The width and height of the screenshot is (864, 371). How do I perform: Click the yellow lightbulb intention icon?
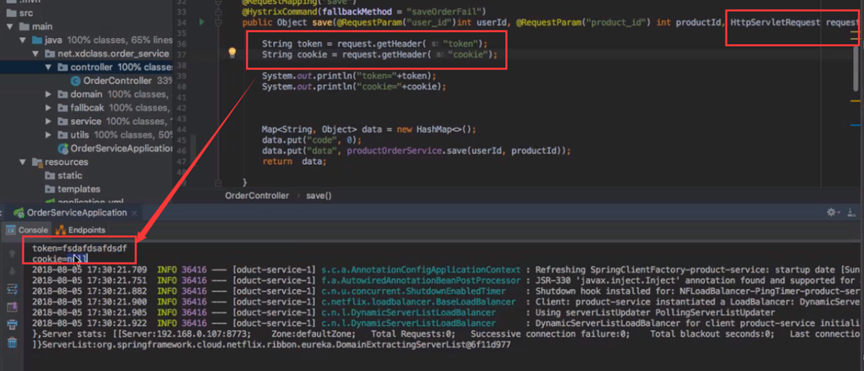click(x=232, y=53)
